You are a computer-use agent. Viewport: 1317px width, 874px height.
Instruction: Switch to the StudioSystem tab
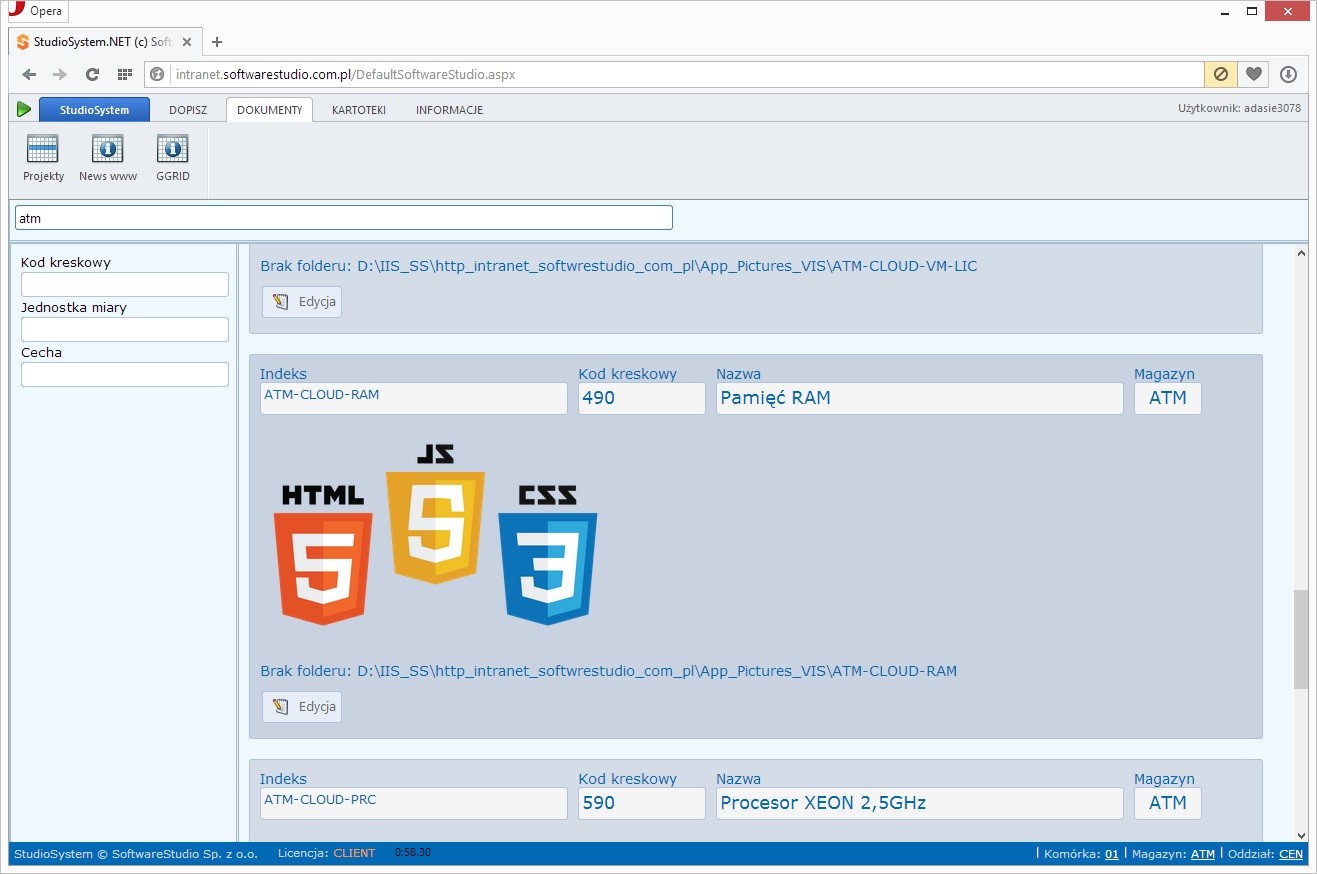point(94,110)
